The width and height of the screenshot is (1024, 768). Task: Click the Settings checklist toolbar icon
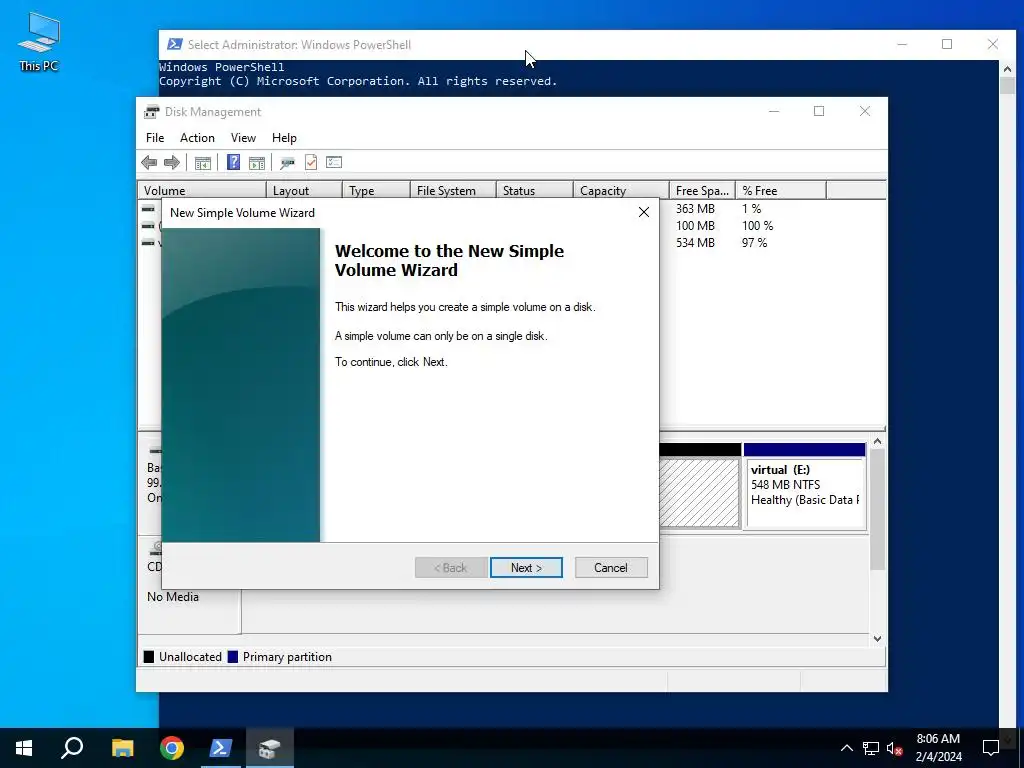[x=334, y=163]
